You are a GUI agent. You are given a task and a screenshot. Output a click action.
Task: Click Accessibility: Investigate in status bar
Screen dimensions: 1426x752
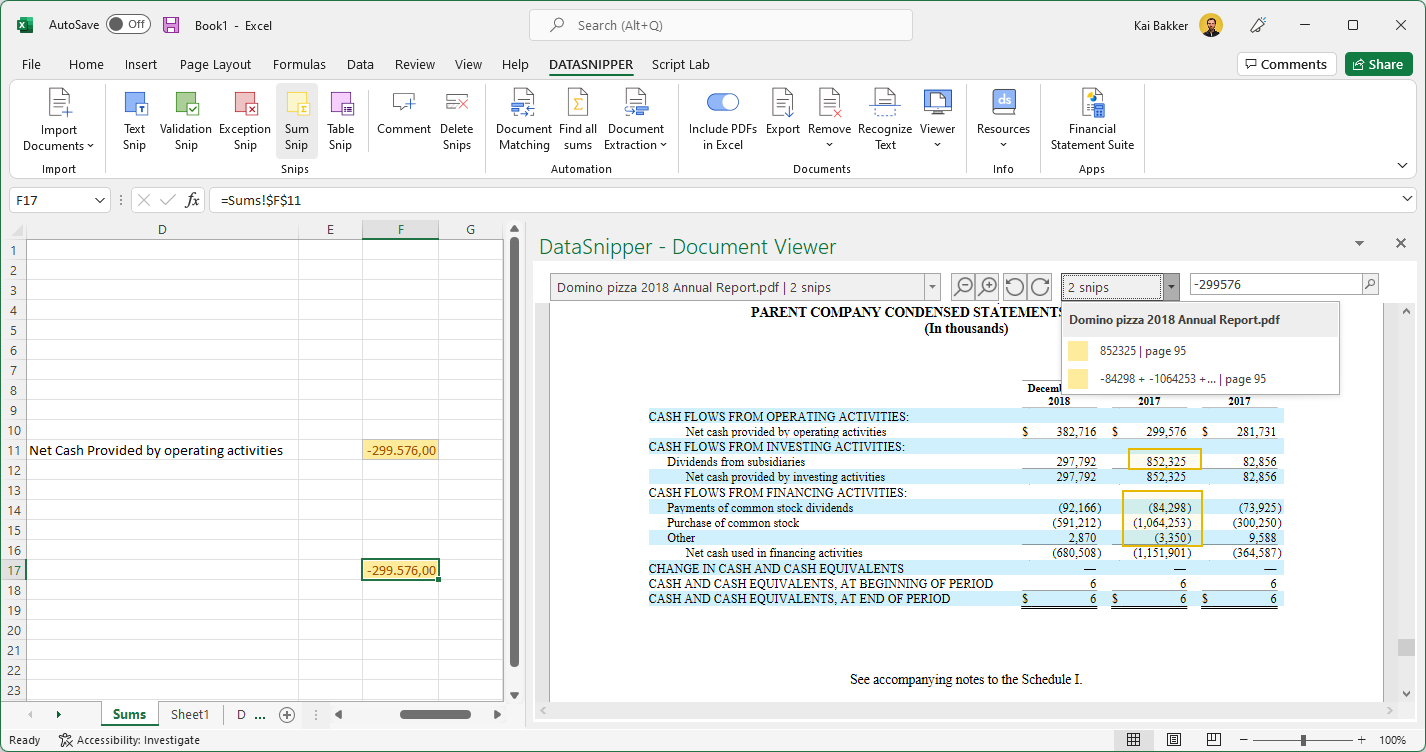[129, 740]
